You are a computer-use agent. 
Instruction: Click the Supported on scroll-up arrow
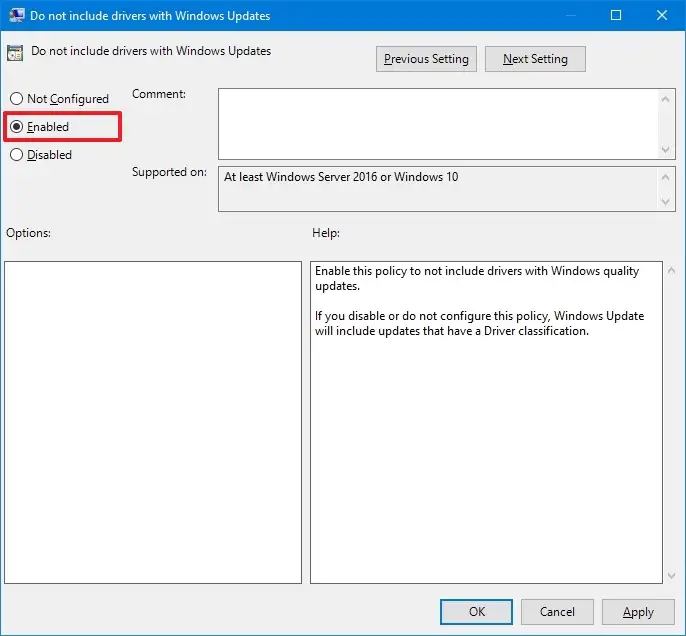[665, 177]
